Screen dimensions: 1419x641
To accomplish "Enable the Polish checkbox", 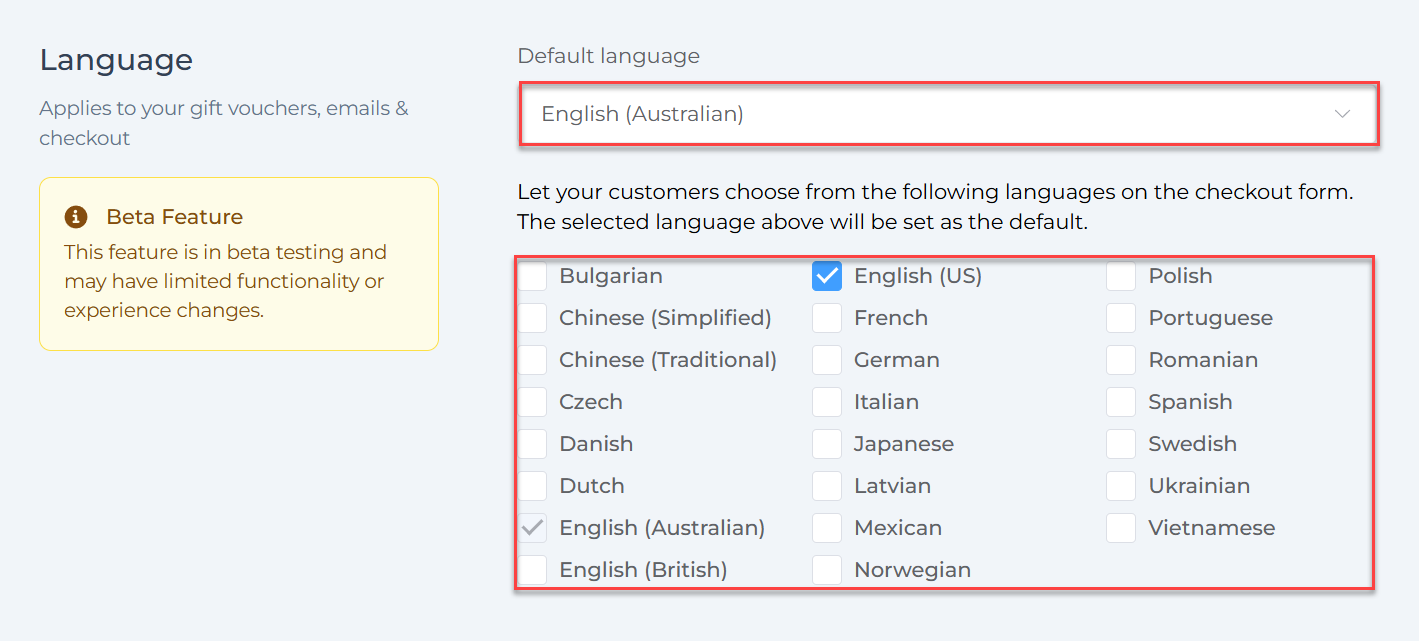I will tap(1121, 276).
